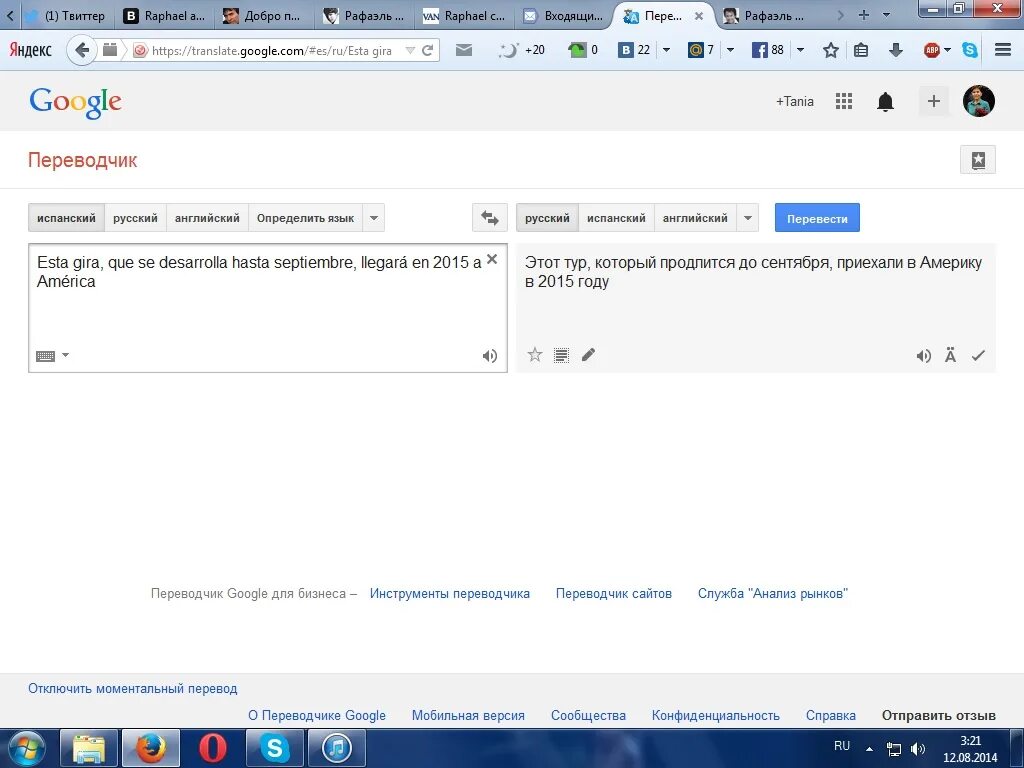Image resolution: width=1024 pixels, height=768 pixels.
Task: Click the weather +20 toolbar widget
Action: tap(522, 50)
